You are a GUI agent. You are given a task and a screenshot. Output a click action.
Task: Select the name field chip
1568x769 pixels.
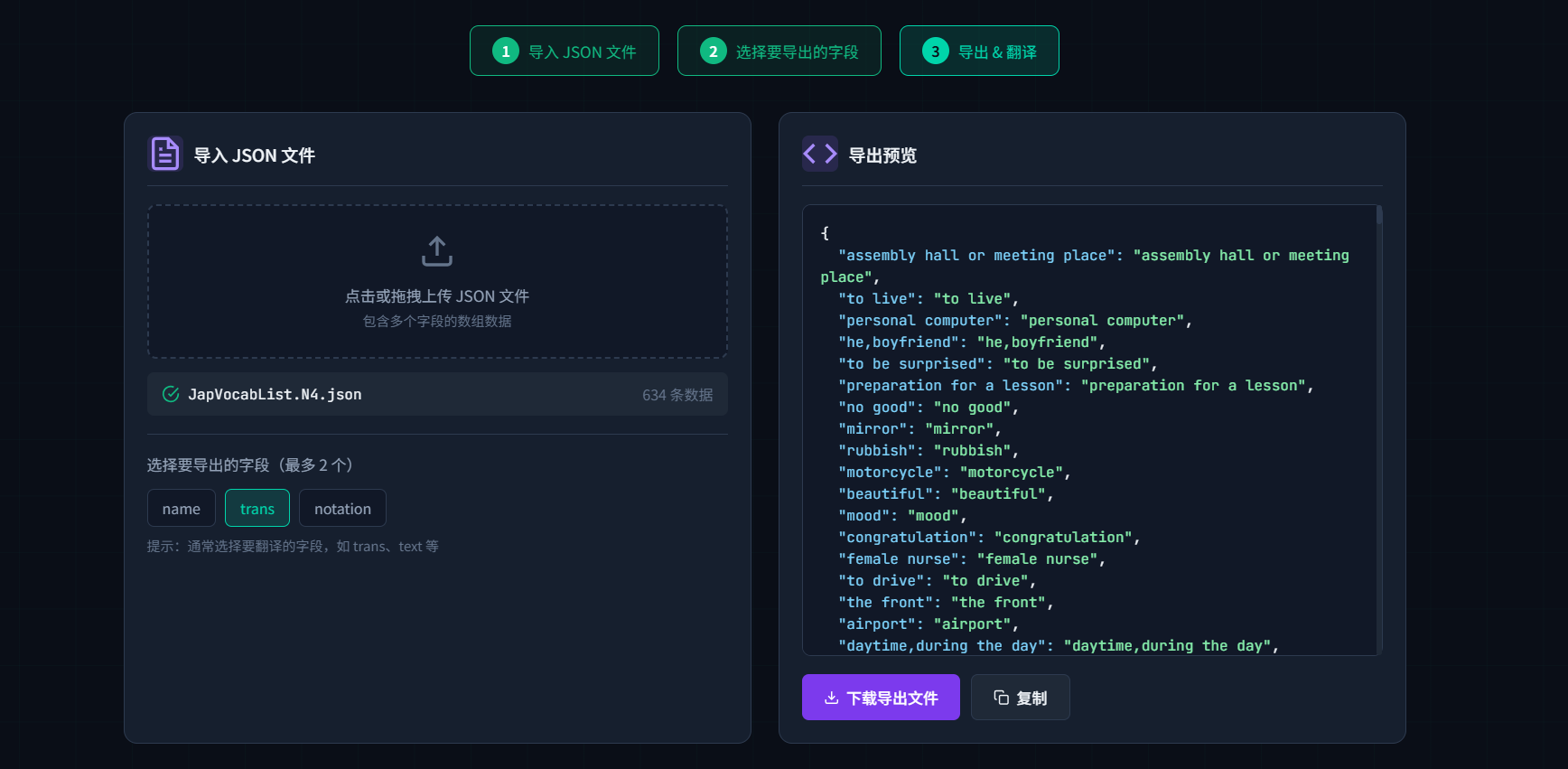click(182, 509)
